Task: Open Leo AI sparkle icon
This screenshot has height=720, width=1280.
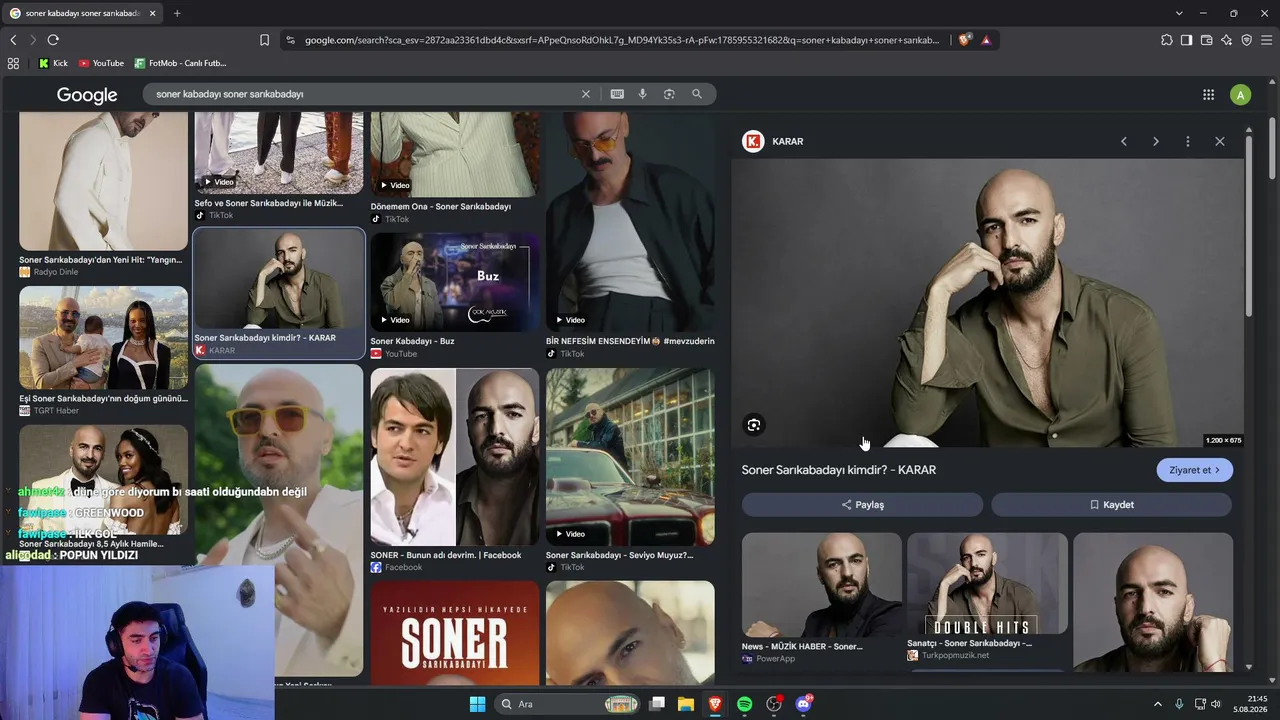Action: (x=1226, y=40)
